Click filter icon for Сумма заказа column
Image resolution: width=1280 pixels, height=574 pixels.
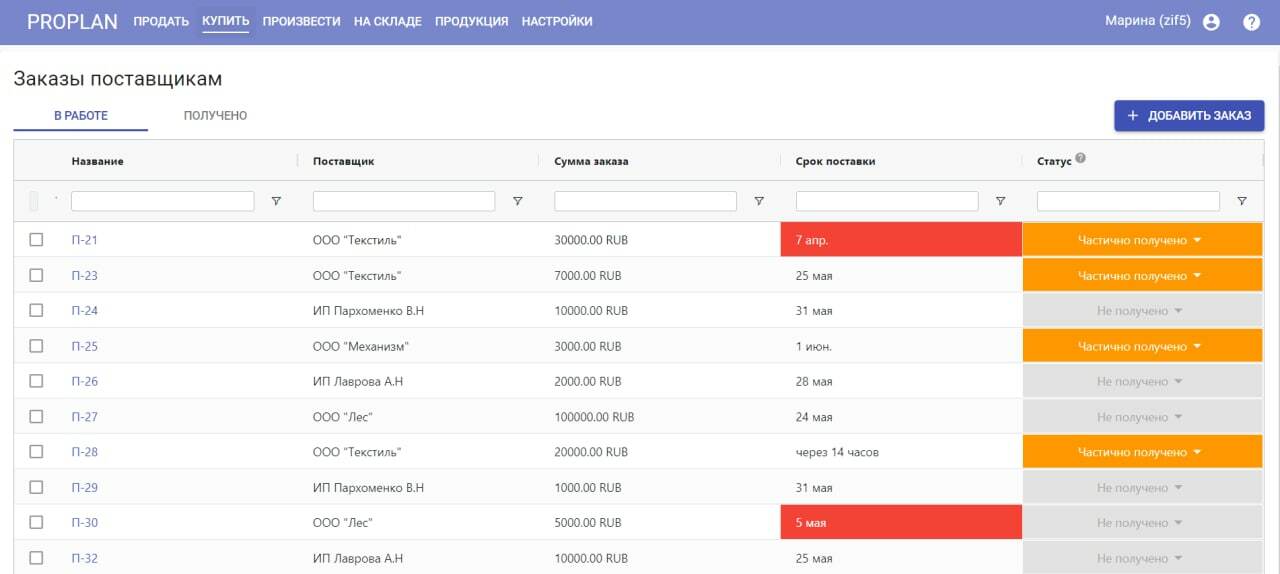click(x=759, y=201)
